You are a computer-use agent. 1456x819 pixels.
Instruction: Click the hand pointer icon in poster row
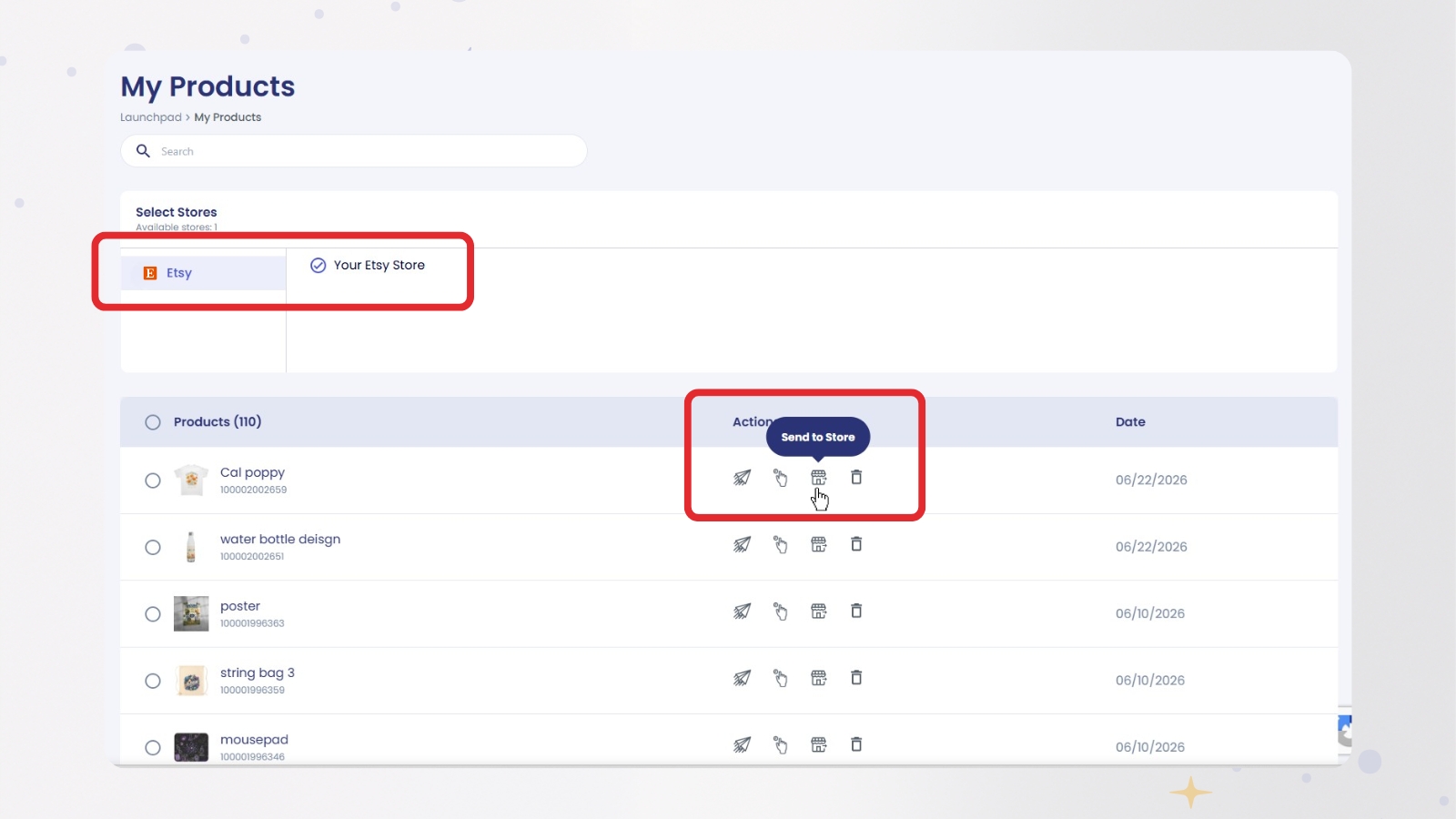coord(781,612)
